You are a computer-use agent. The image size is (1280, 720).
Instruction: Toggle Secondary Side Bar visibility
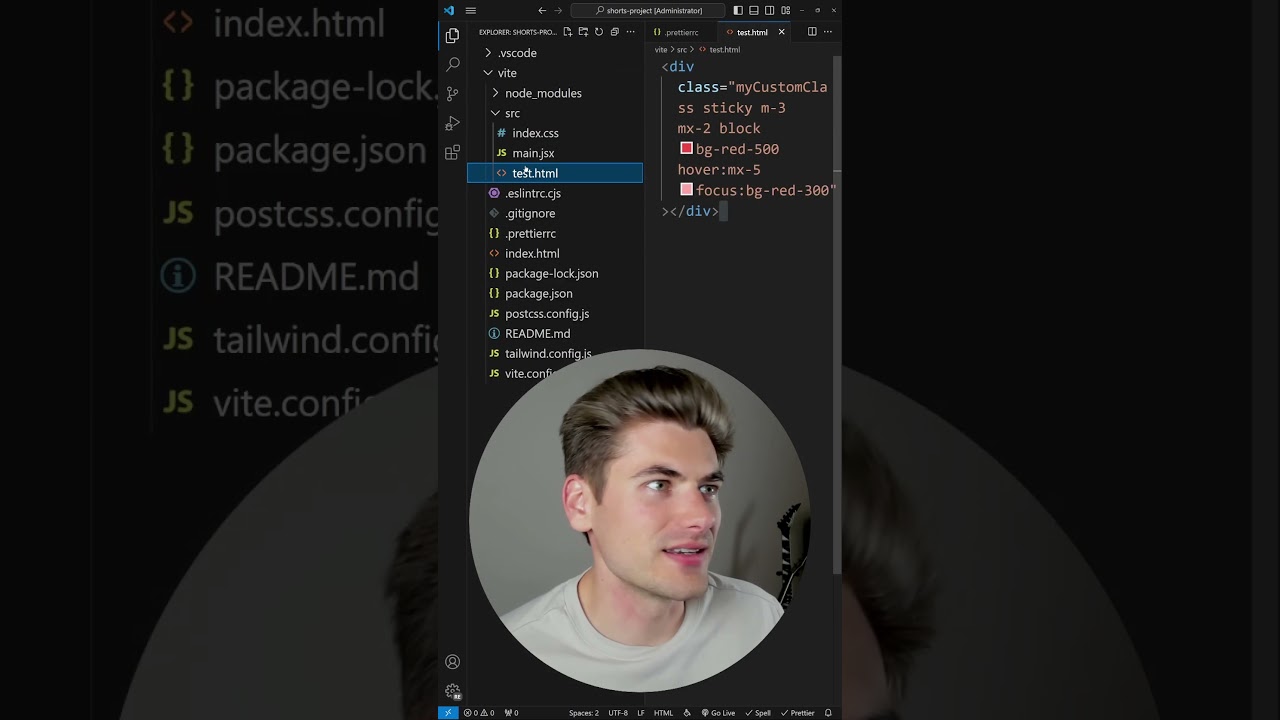(769, 10)
